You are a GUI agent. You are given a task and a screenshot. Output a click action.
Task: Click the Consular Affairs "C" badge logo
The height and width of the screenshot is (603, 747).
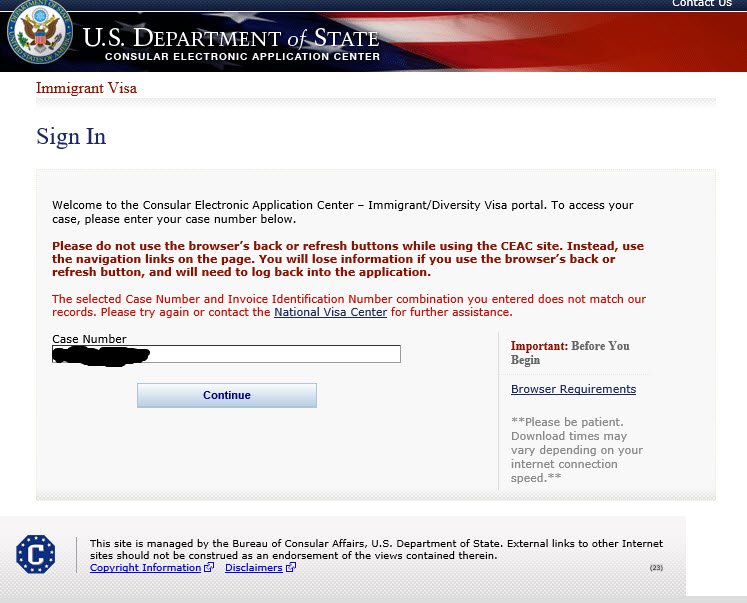pyautogui.click(x=36, y=554)
